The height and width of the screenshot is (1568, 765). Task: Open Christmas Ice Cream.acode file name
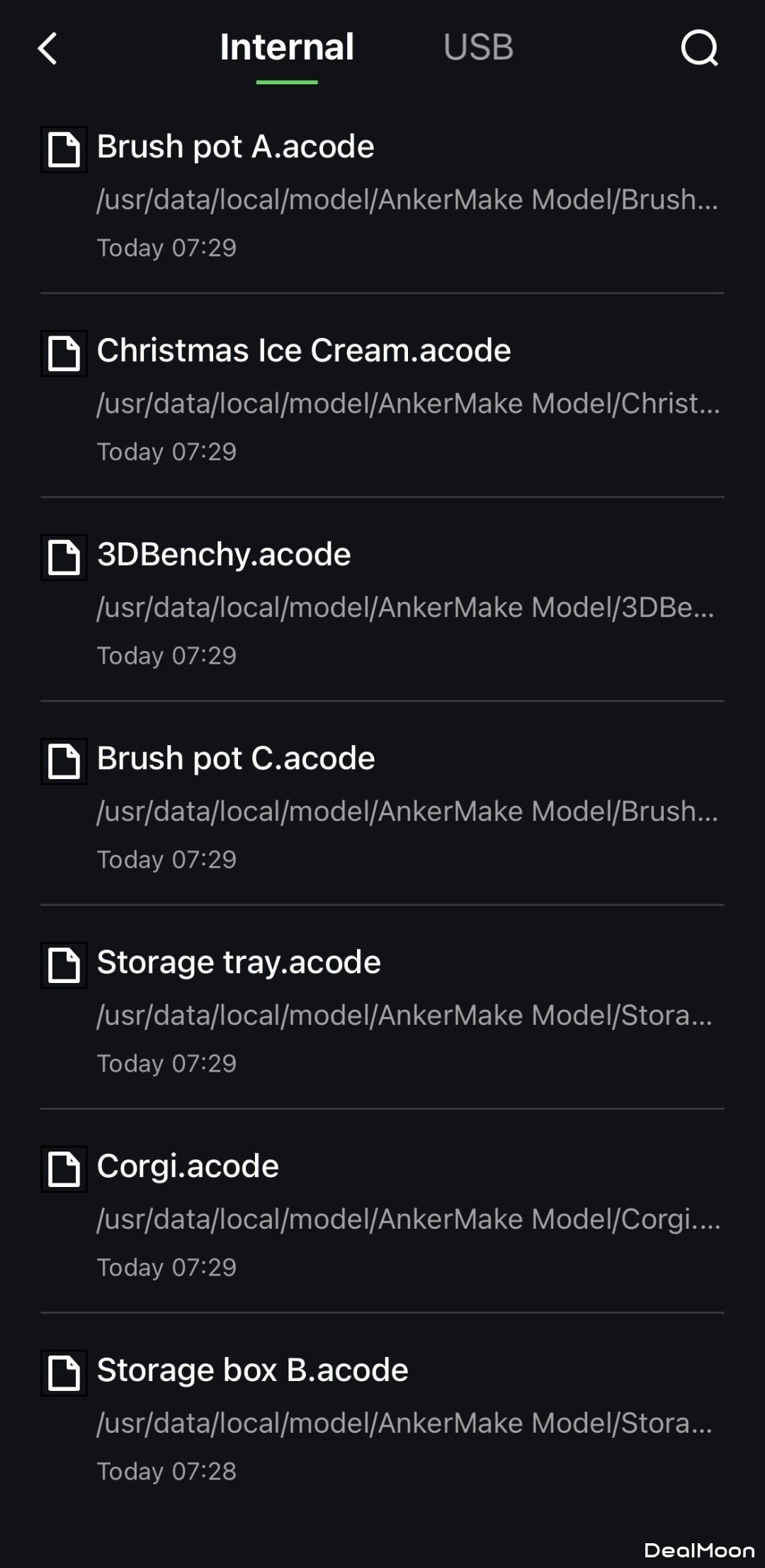[x=304, y=351]
